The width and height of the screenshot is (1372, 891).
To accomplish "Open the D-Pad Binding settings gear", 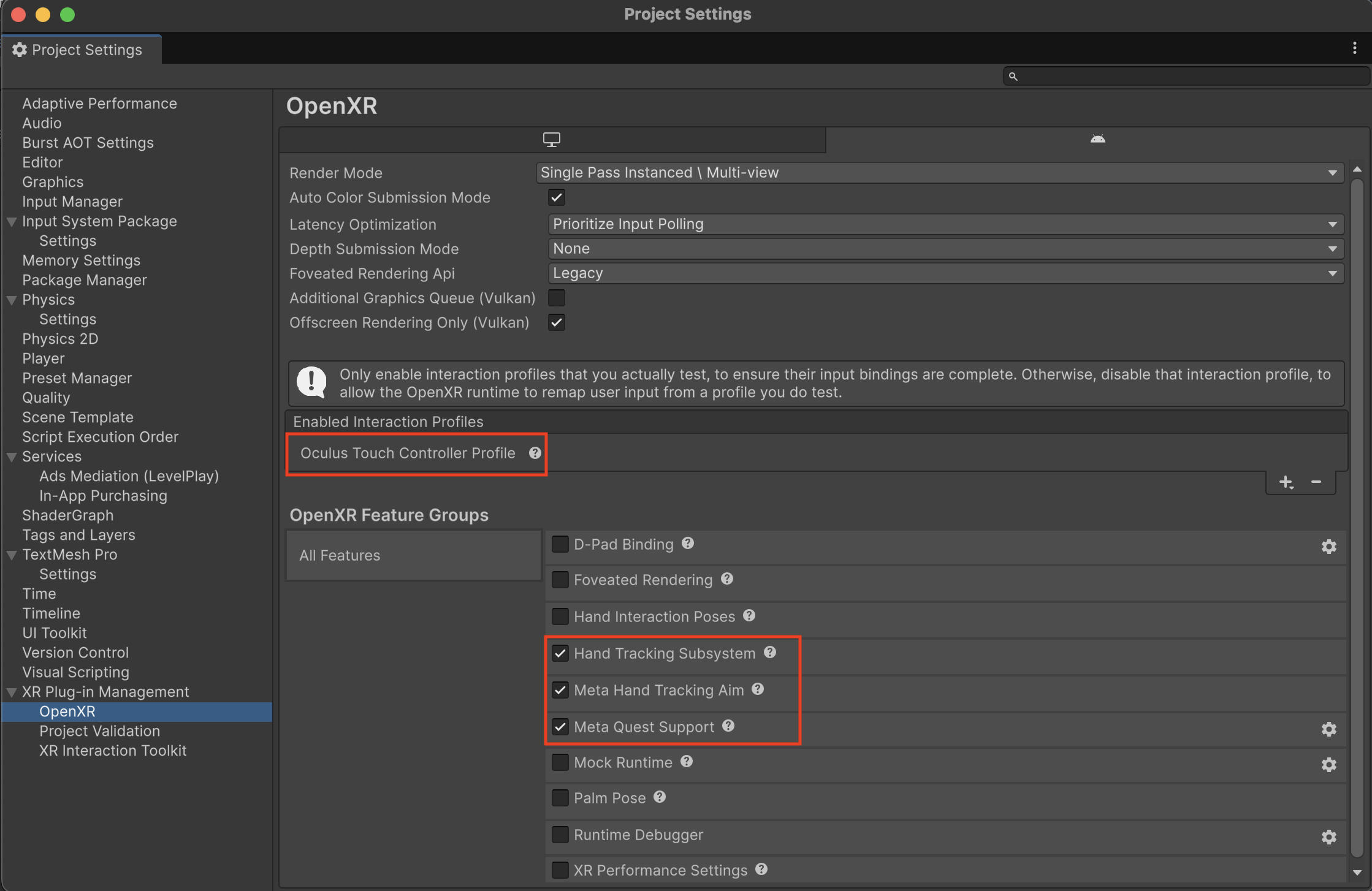I will point(1329,546).
